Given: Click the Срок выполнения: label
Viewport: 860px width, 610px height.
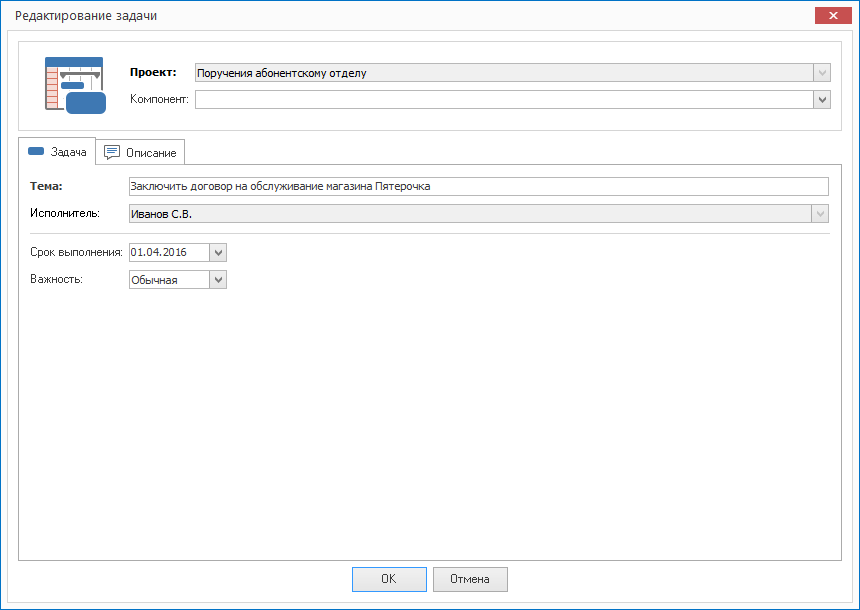Looking at the screenshot, I should [x=76, y=252].
